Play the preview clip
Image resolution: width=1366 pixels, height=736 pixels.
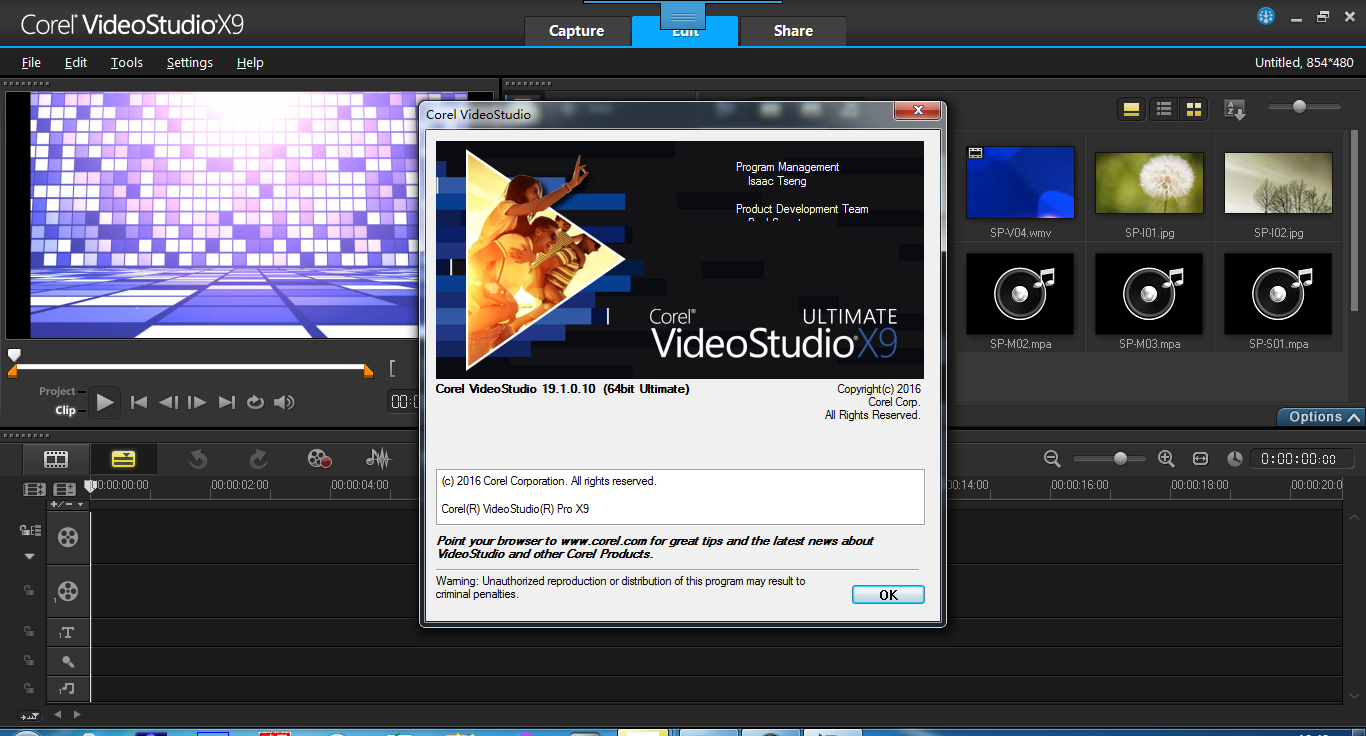105,402
